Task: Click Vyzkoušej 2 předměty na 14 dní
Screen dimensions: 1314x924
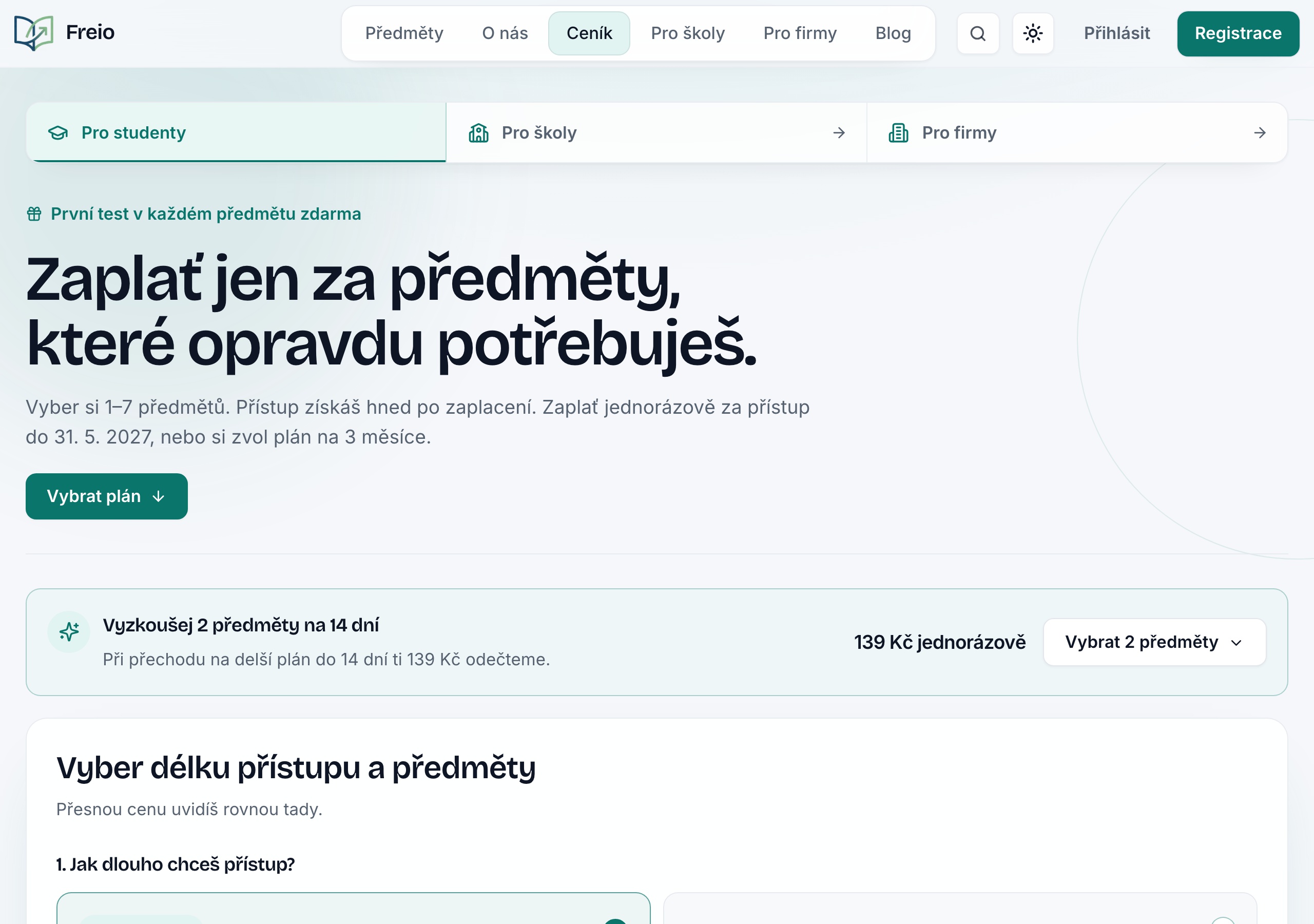Action: tap(241, 625)
